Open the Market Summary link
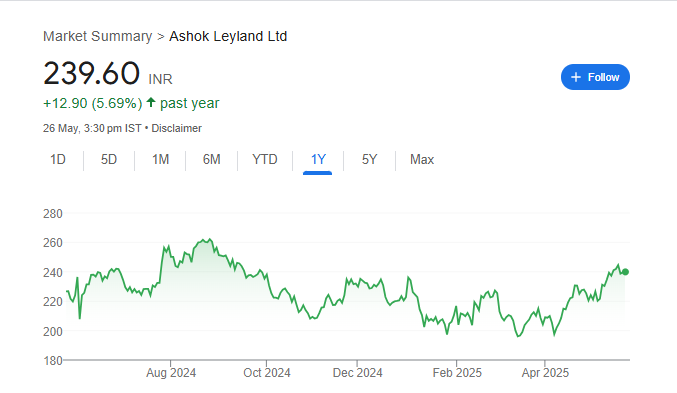Viewport: 677px width, 393px height. tap(98, 36)
